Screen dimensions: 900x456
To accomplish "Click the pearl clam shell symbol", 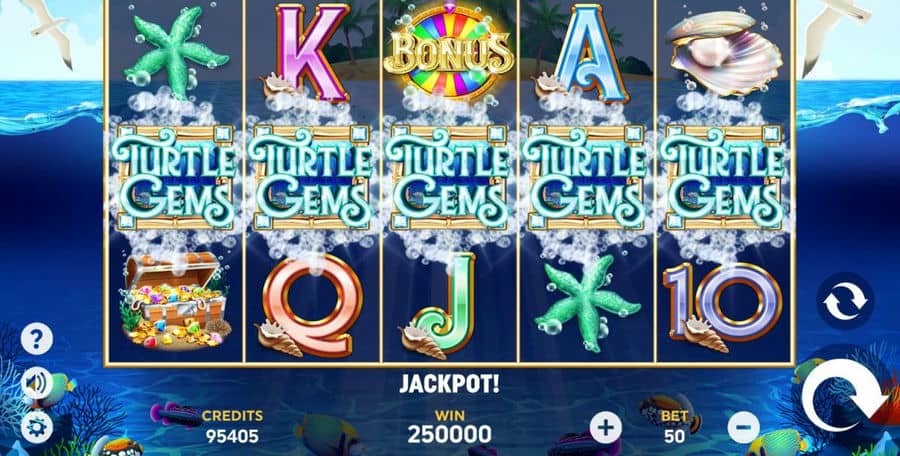I will [x=724, y=52].
